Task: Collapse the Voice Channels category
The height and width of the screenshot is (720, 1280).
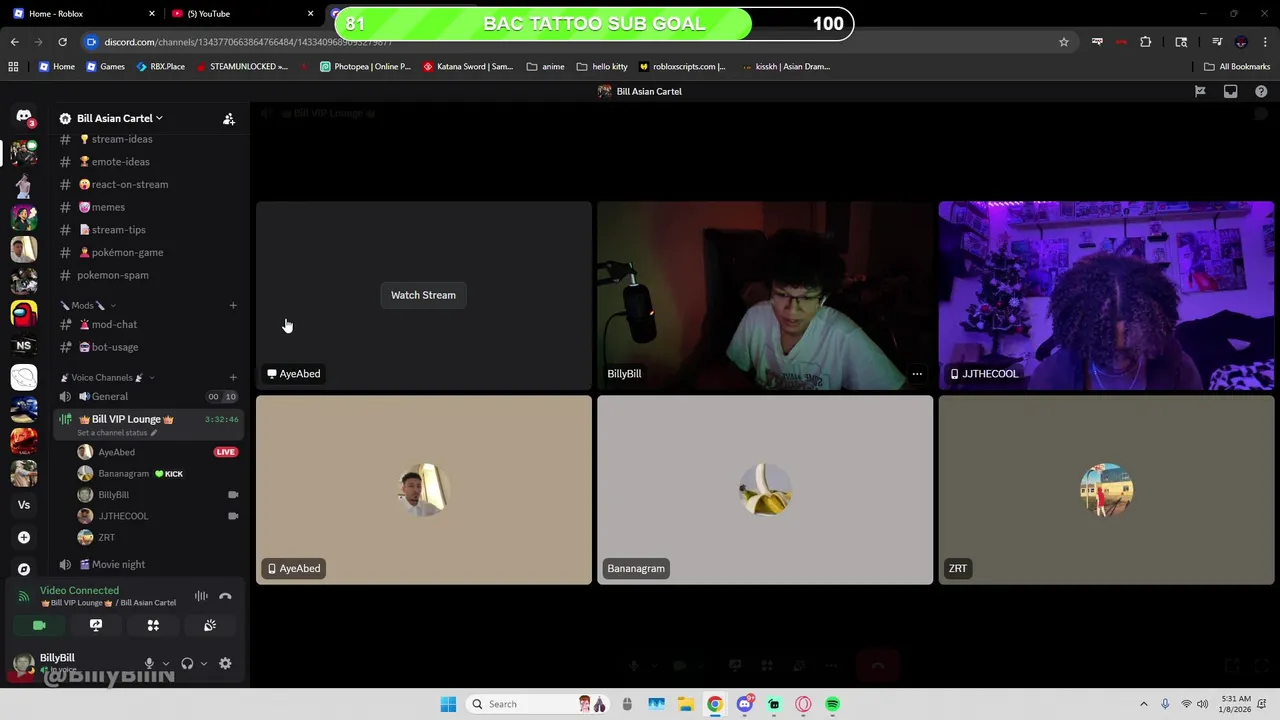Action: tap(107, 377)
